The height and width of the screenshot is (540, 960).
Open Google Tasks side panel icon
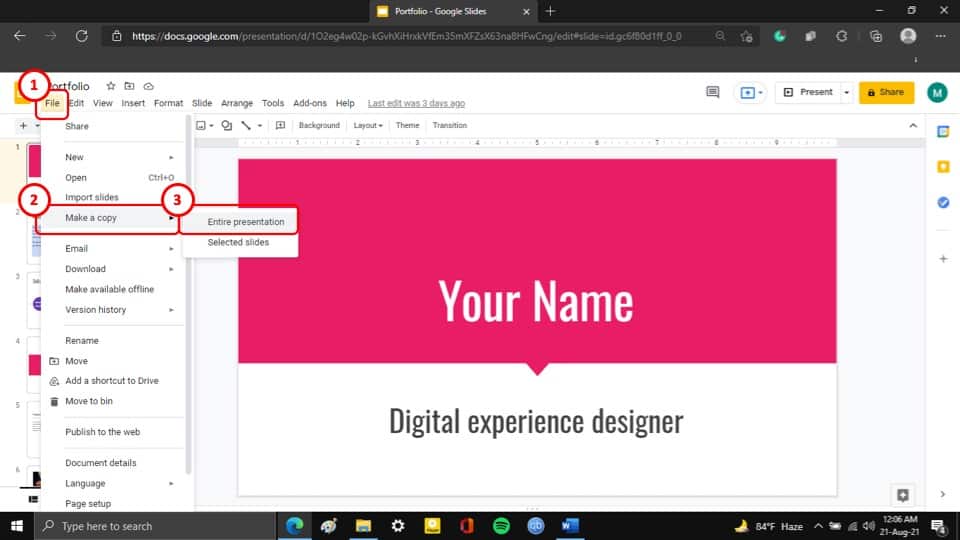[943, 202]
